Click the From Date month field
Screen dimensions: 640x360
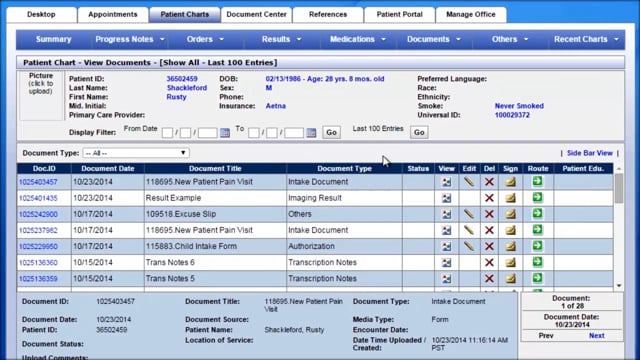pyautogui.click(x=167, y=133)
